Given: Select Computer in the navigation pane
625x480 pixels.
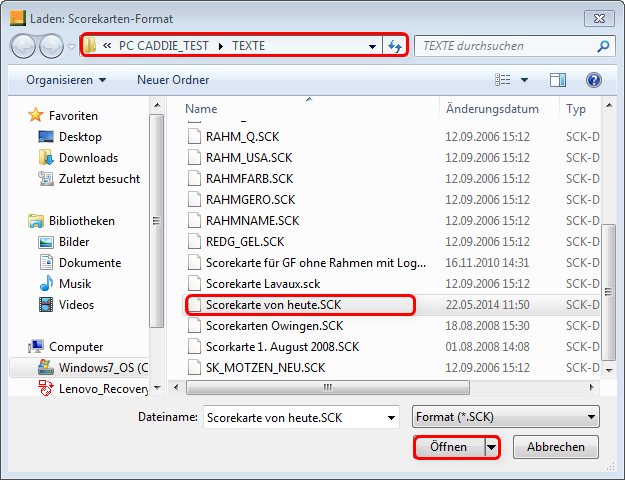Looking at the screenshot, I should [x=76, y=347].
